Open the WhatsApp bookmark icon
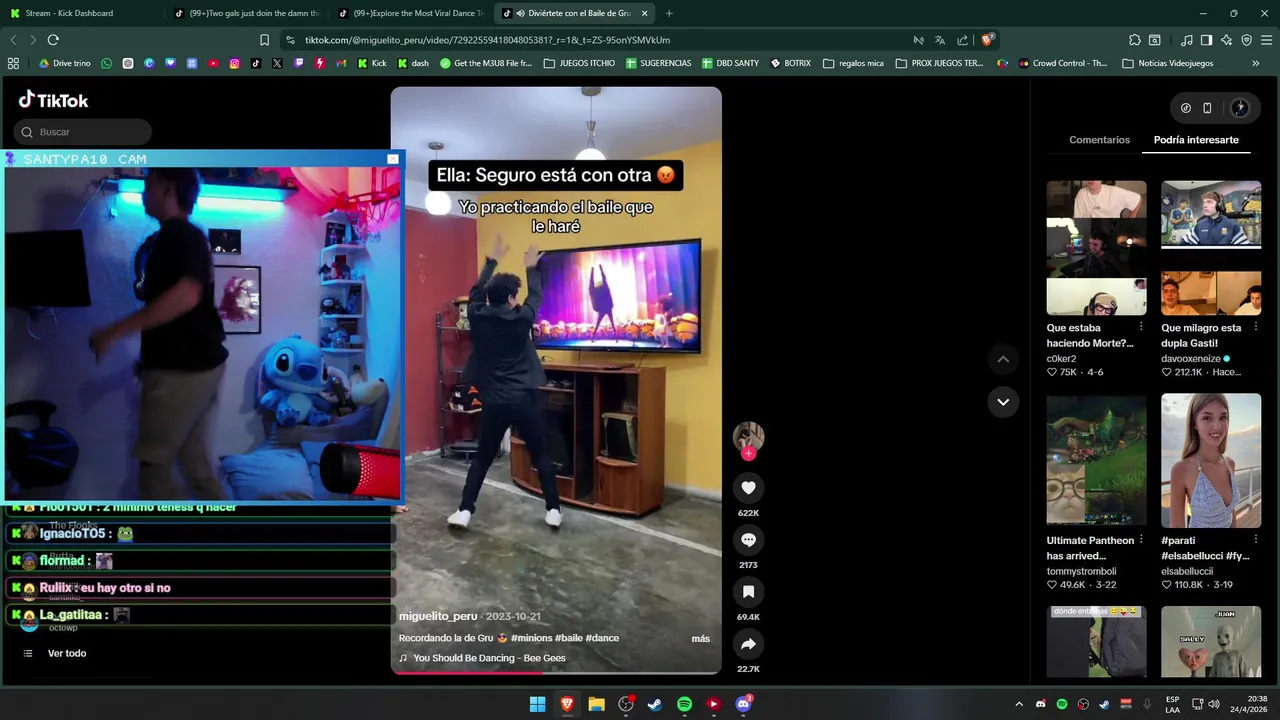 pyautogui.click(x=107, y=63)
